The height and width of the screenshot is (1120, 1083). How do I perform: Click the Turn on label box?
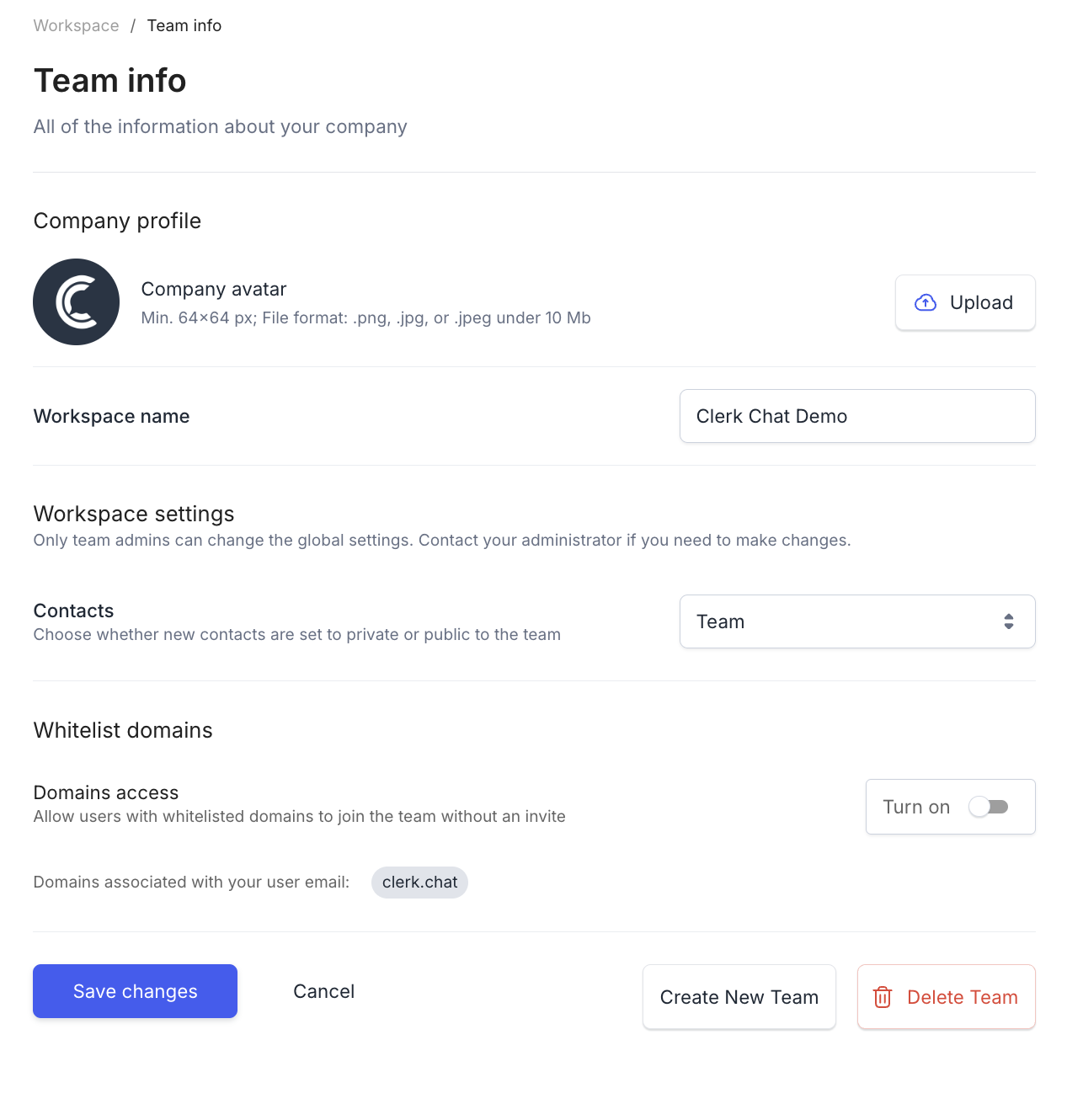(x=916, y=807)
